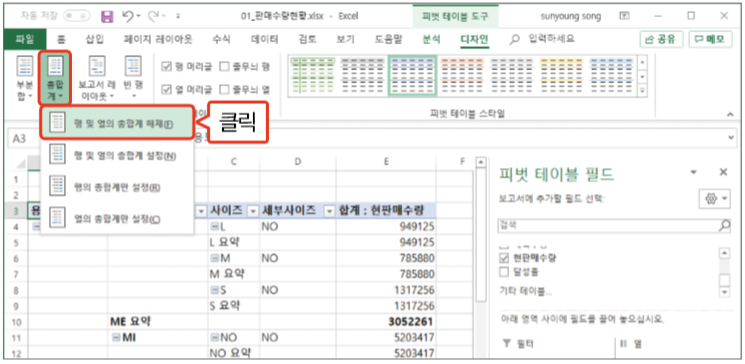Open the 사이즈 column filter dropdown
Image resolution: width=745 pixels, height=364 pixels.
[x=253, y=211]
